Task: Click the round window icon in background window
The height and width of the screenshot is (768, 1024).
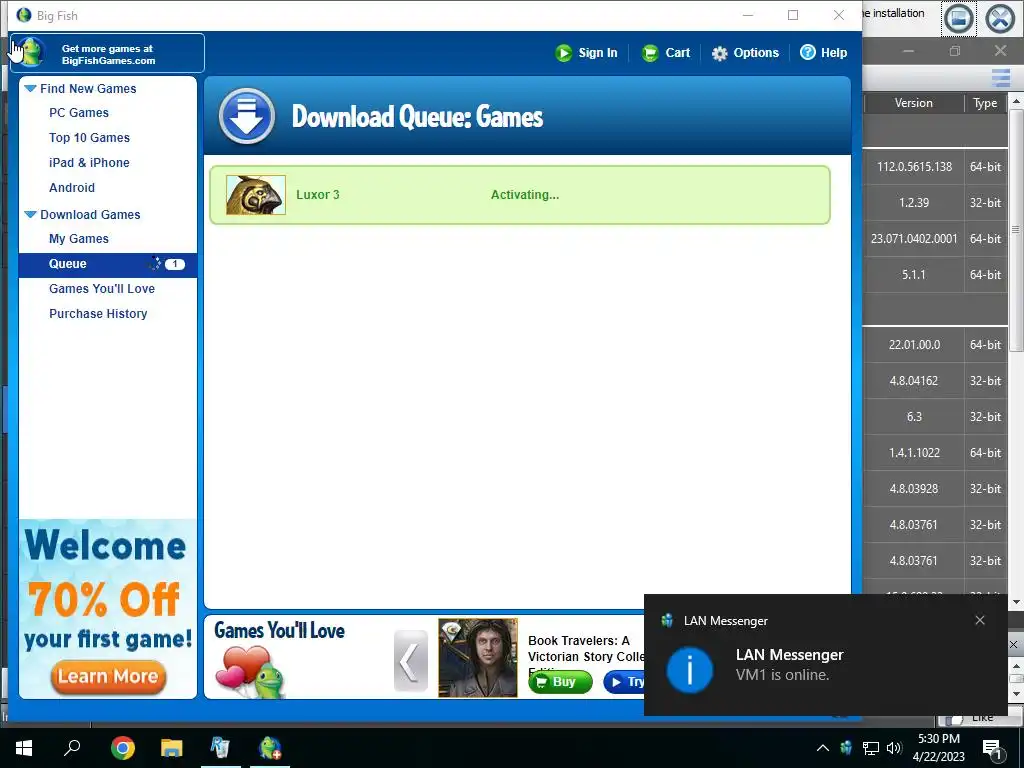Action: (x=958, y=18)
